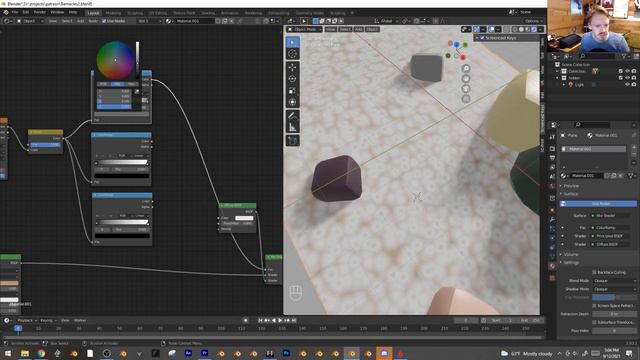Viewport: 640px width, 360px height.
Task: Click the Windows Start button
Action: click(8, 353)
